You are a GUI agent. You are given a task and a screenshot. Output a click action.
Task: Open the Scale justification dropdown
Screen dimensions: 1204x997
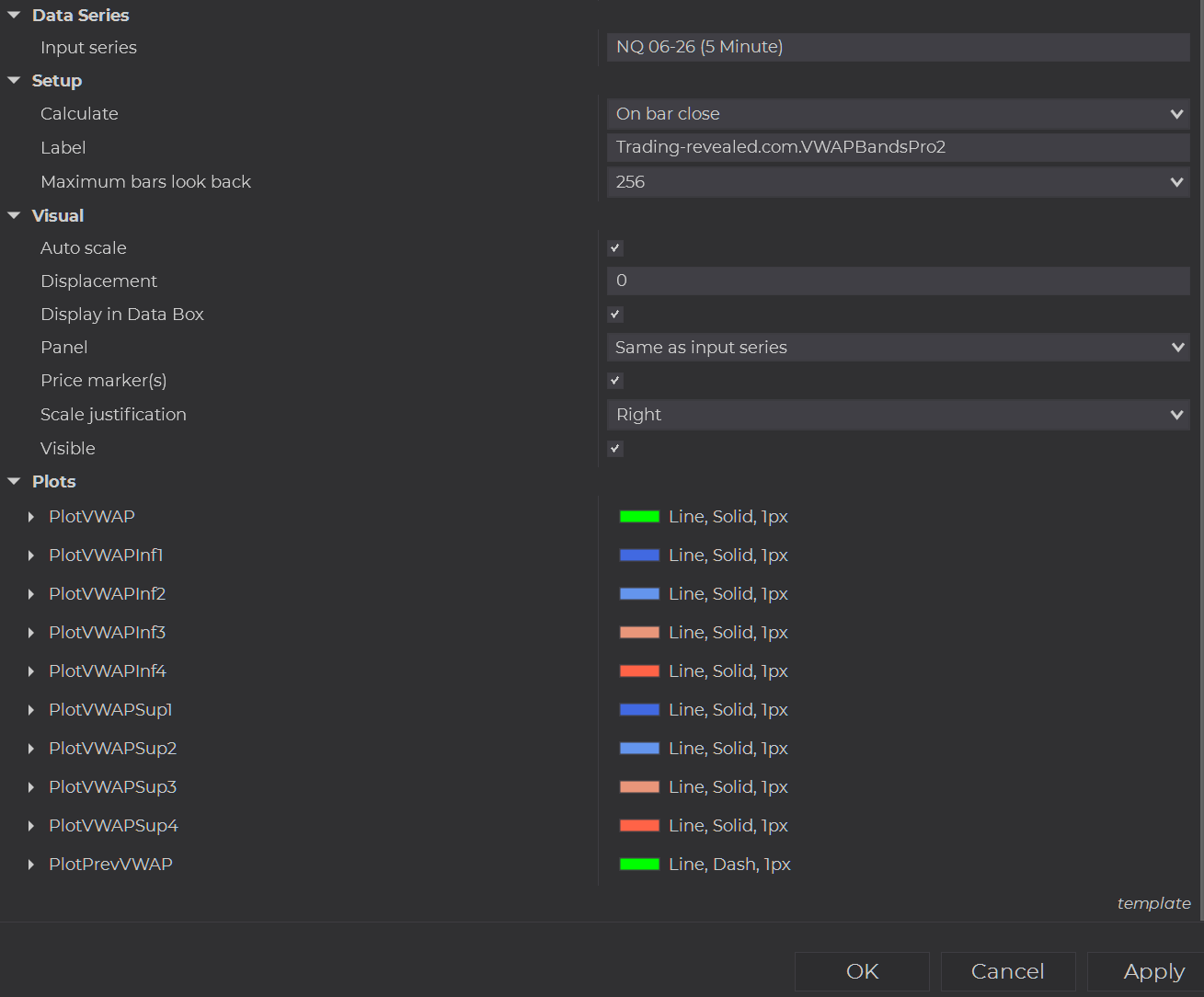[898, 415]
